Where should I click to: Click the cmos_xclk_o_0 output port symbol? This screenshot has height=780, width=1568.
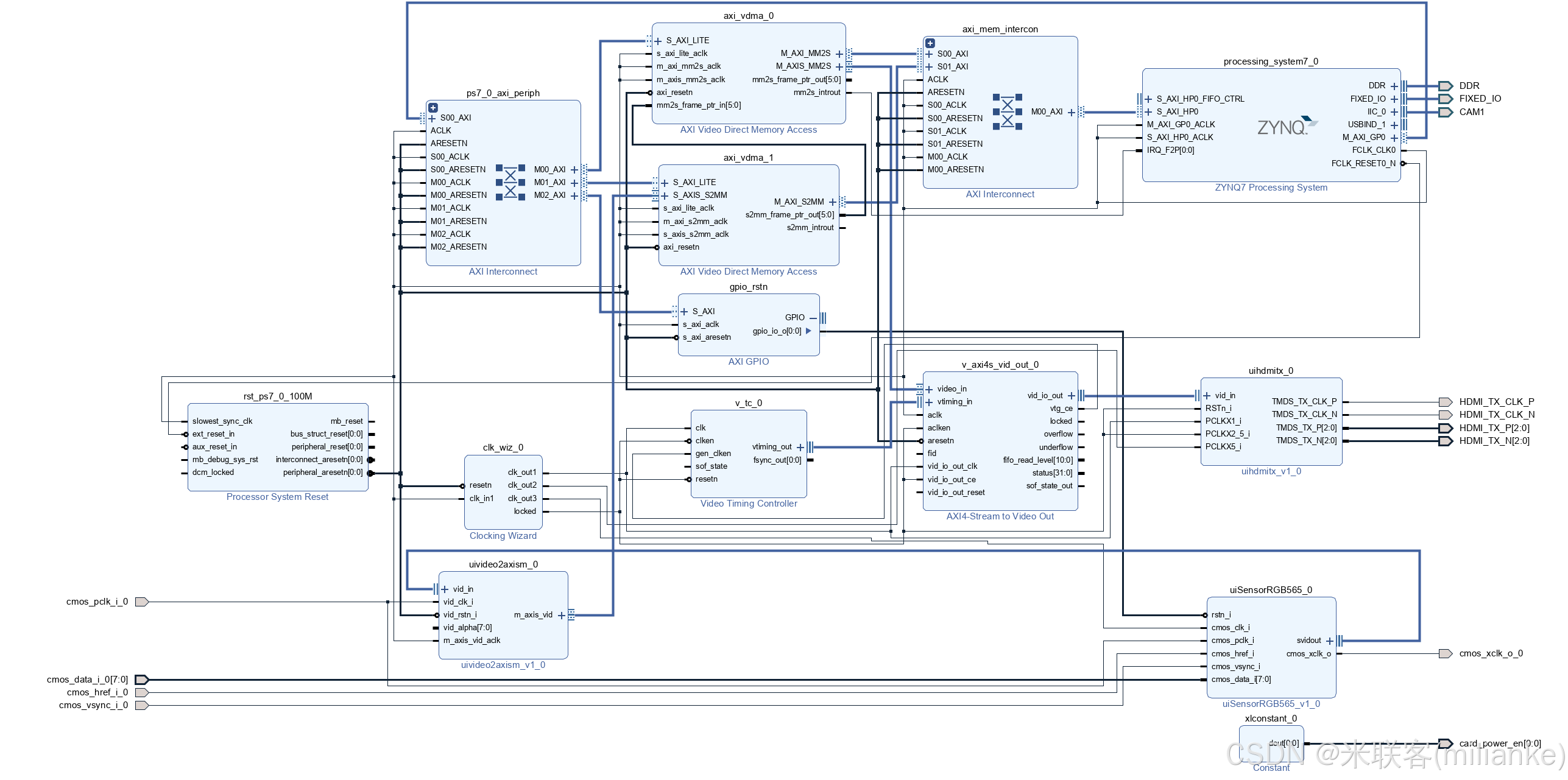pos(1446,653)
